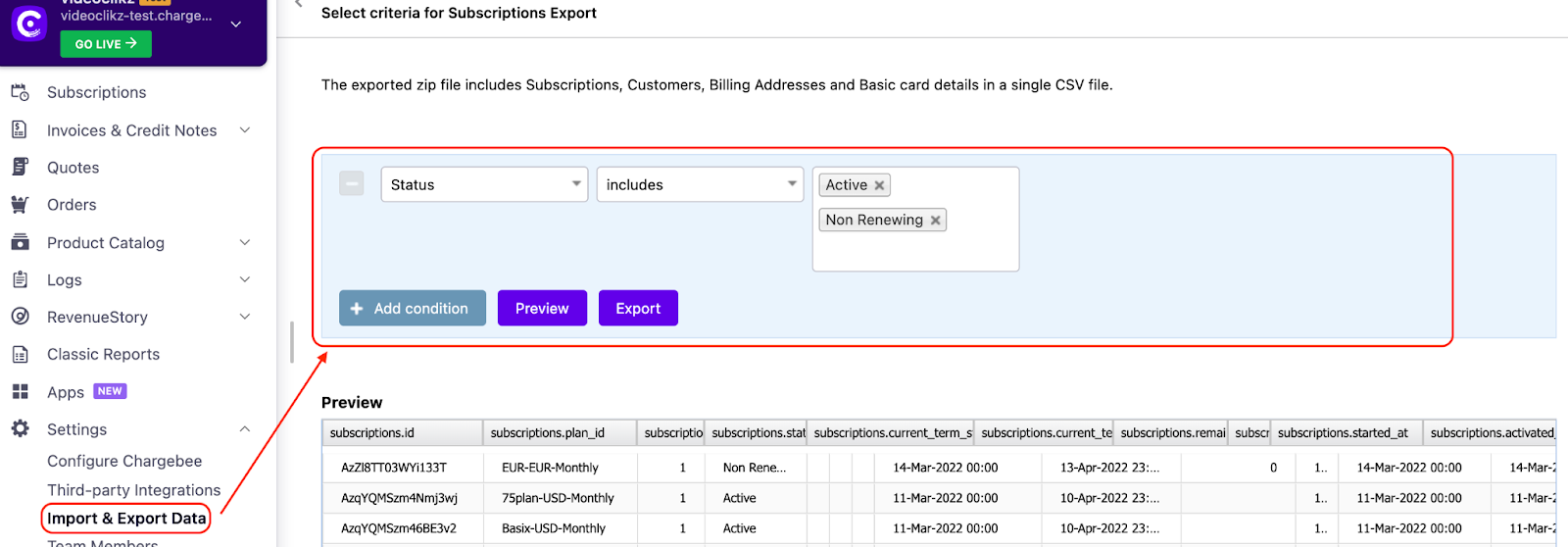This screenshot has height=547, width=1568.
Task: Open the includes operator dropdown
Action: [700, 184]
